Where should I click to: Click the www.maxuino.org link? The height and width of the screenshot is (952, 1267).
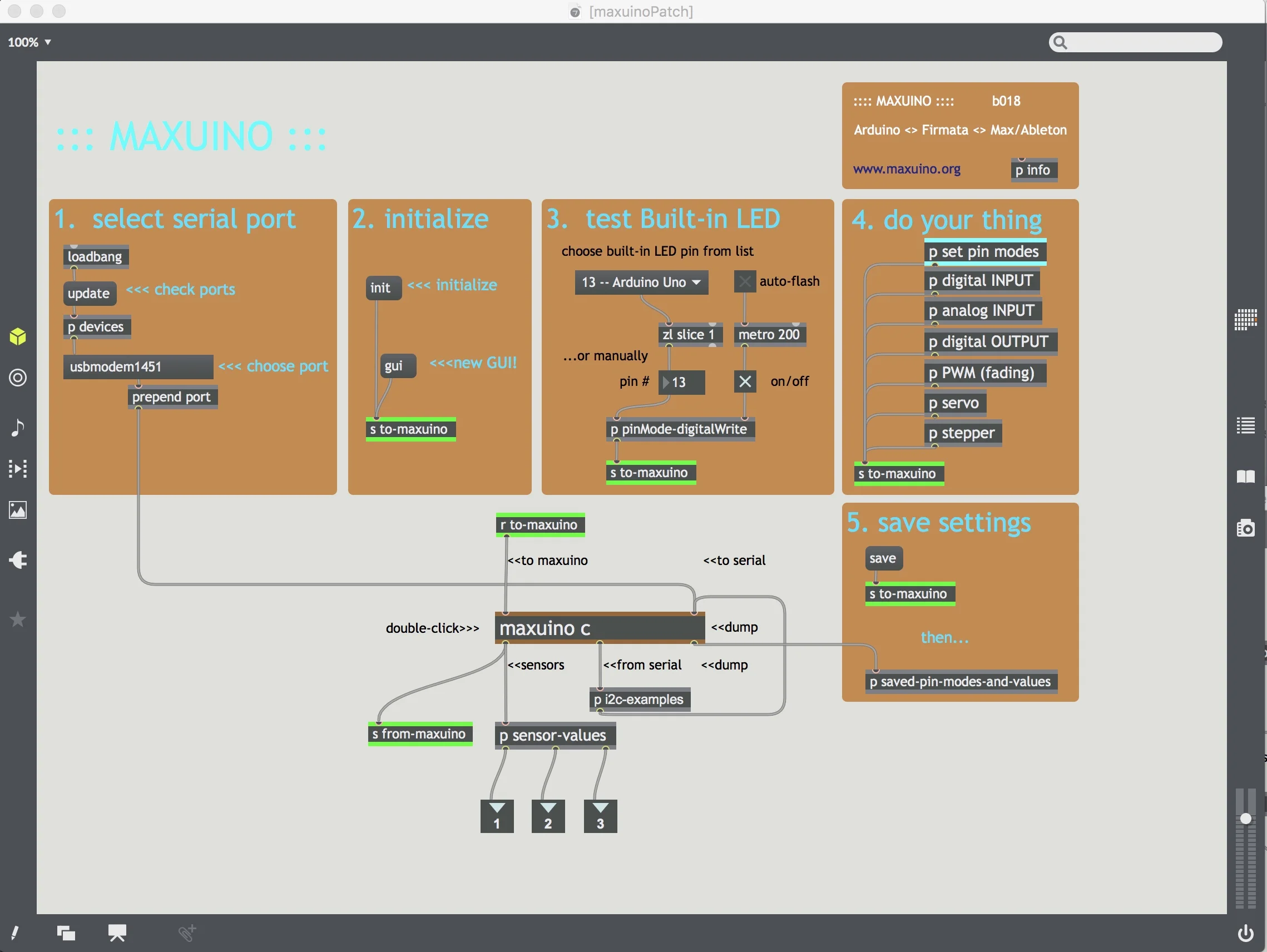coord(906,169)
